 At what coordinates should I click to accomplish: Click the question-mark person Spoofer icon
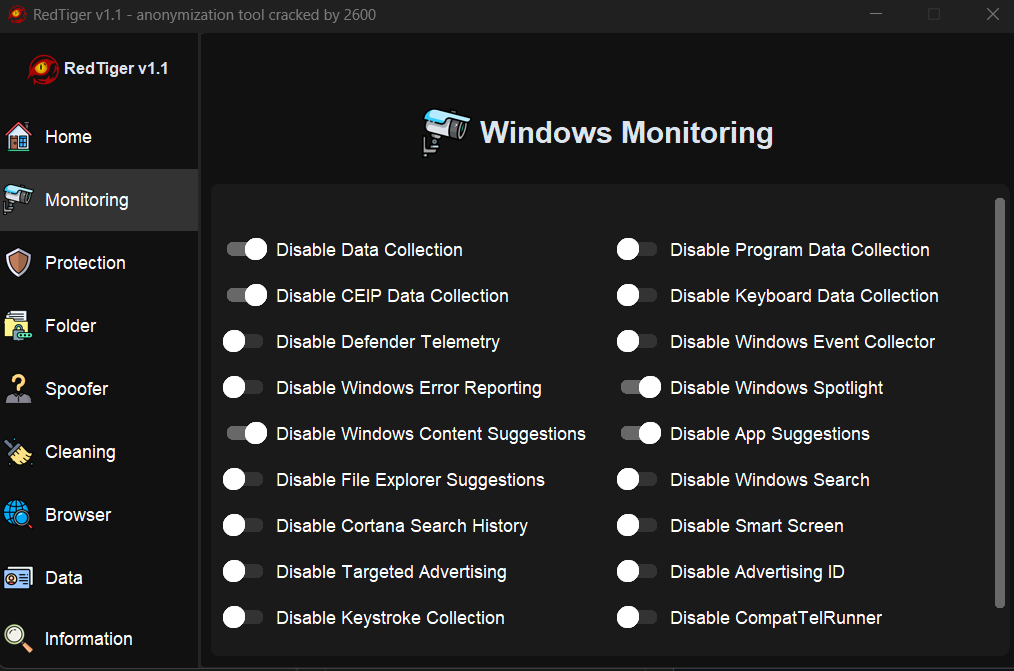[x=18, y=389]
